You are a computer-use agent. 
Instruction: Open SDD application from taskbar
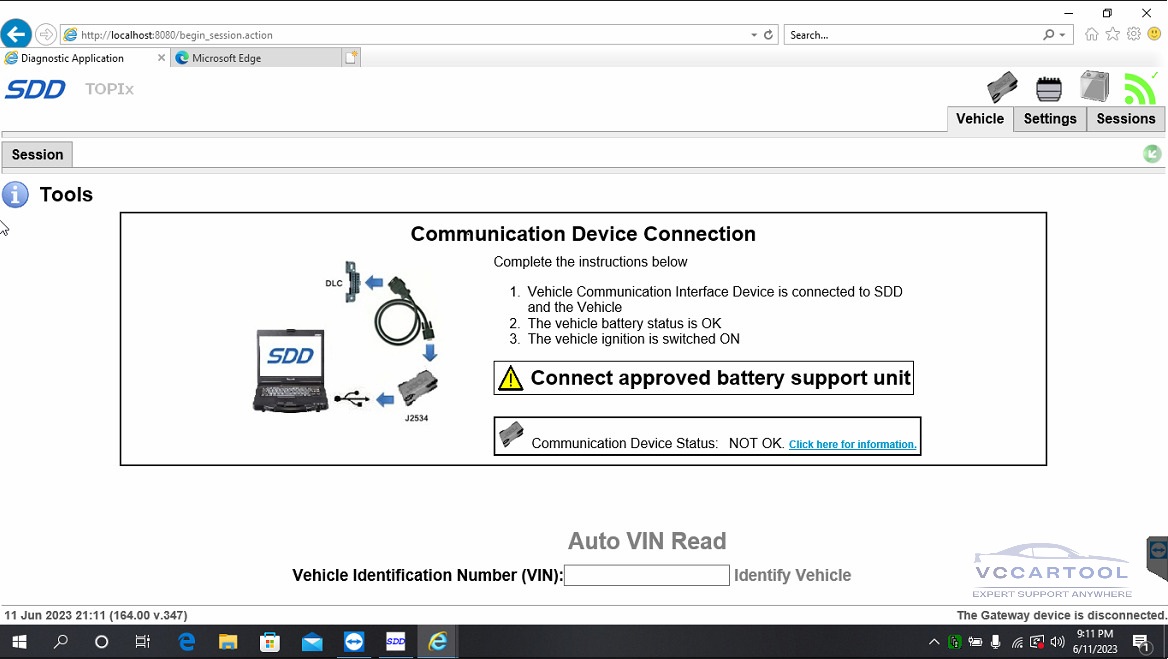[x=396, y=642]
